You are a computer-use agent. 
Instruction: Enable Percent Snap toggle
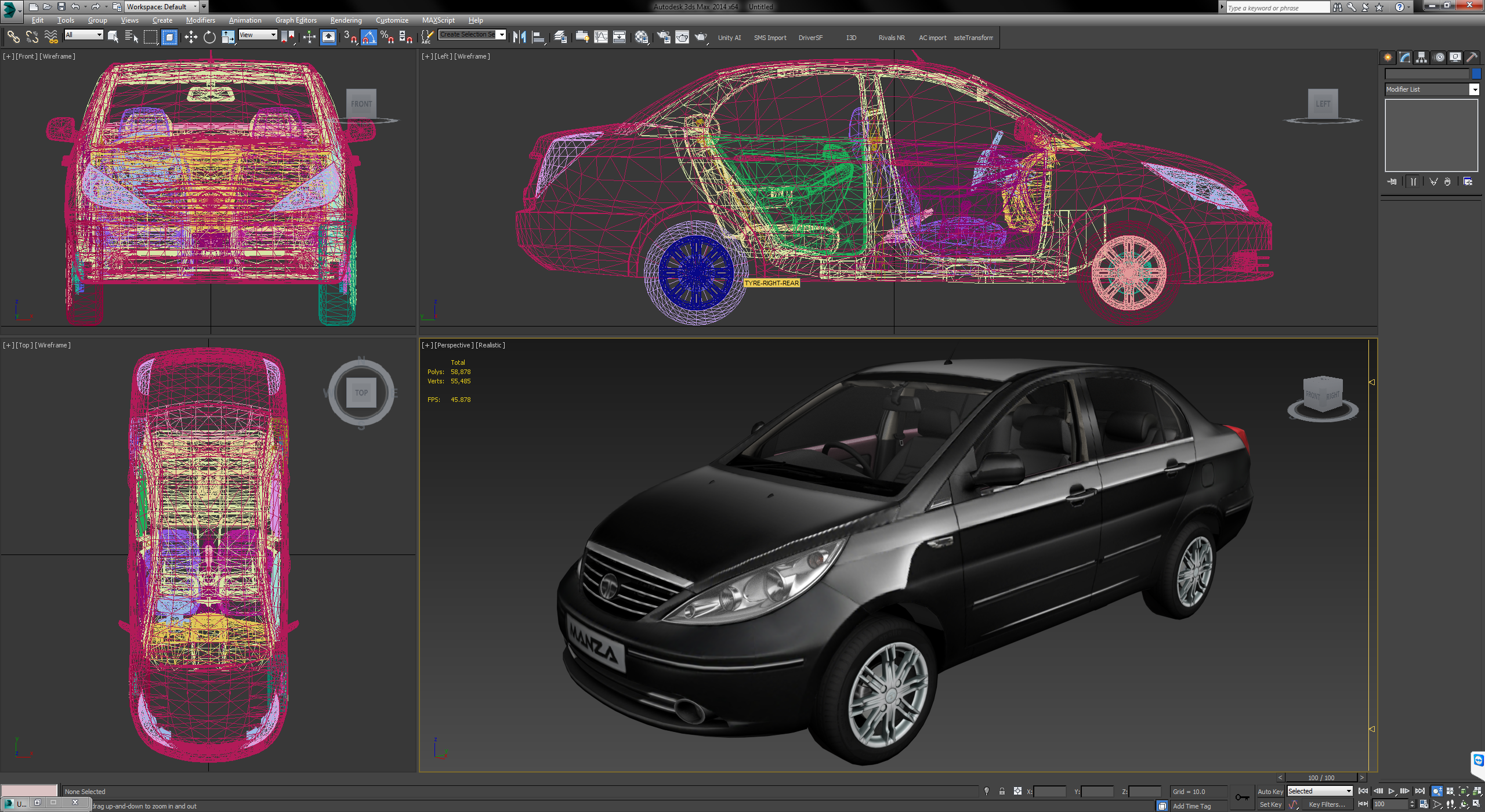(x=387, y=37)
